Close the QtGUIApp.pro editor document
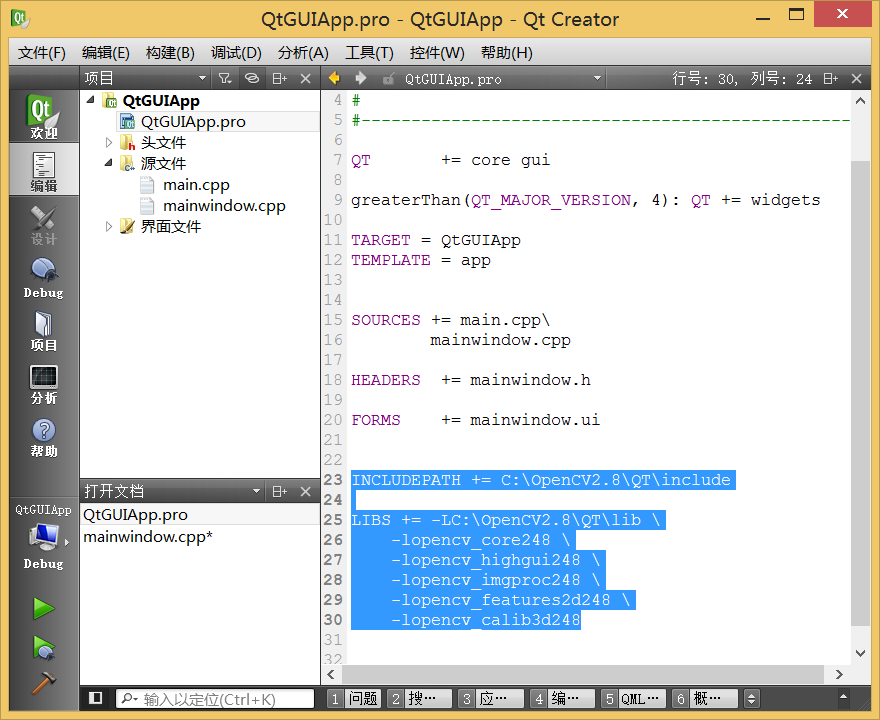 (x=856, y=79)
